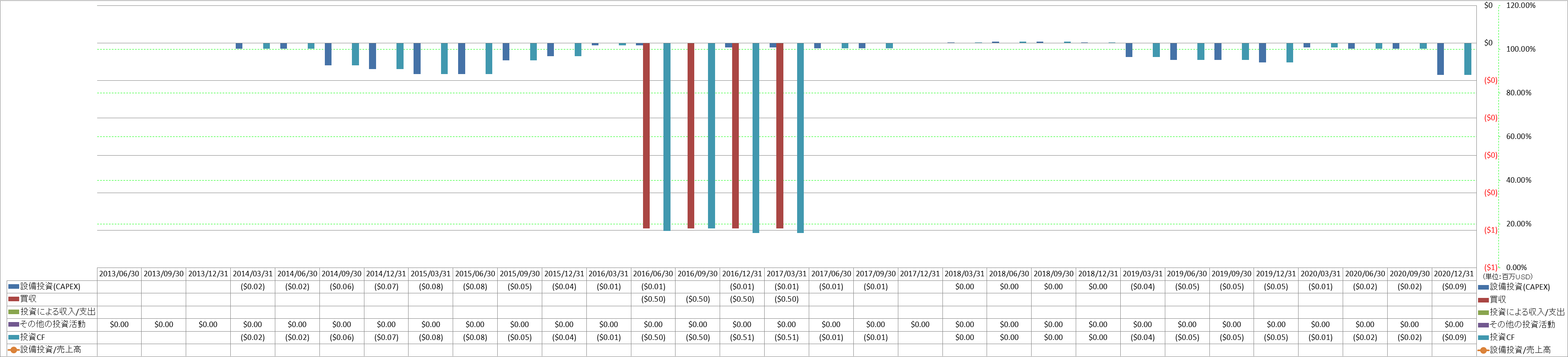Screen dimensions: 1568x357
Task: Click the blue CAPEX bar at 2019/12/31
Action: point(1262,53)
